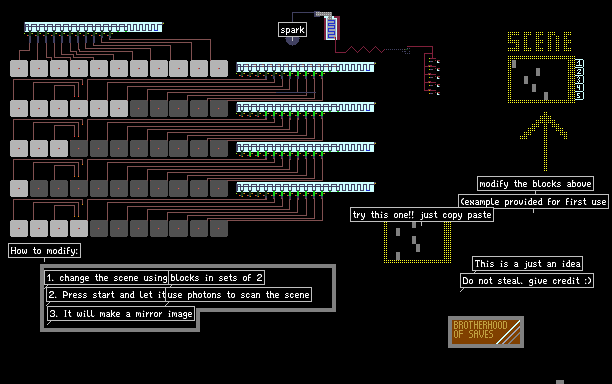The image size is (612, 384).
Task: Select row number 3 beside scene
Action: 579,79
